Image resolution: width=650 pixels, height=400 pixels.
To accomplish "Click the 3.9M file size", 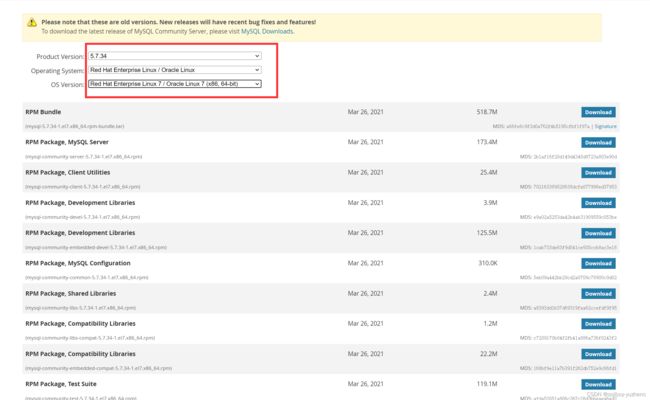I will click(x=490, y=203).
